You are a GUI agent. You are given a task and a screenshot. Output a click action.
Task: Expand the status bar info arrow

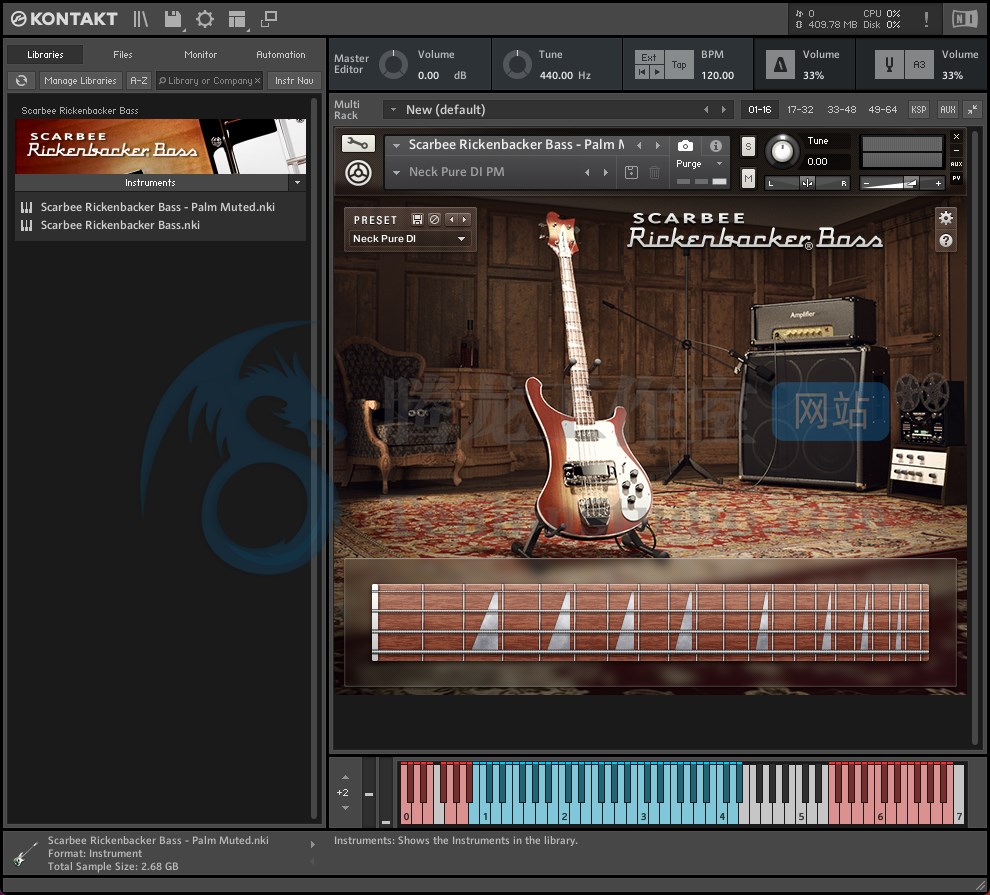coord(313,845)
